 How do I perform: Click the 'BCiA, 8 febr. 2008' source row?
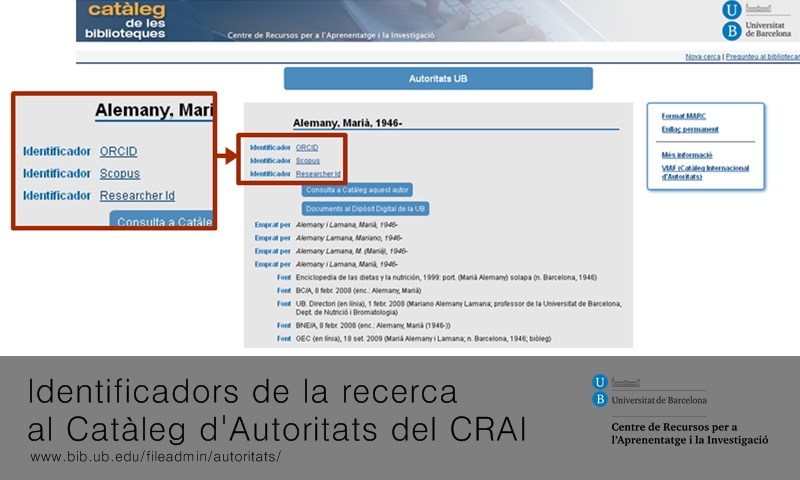[x=359, y=291]
